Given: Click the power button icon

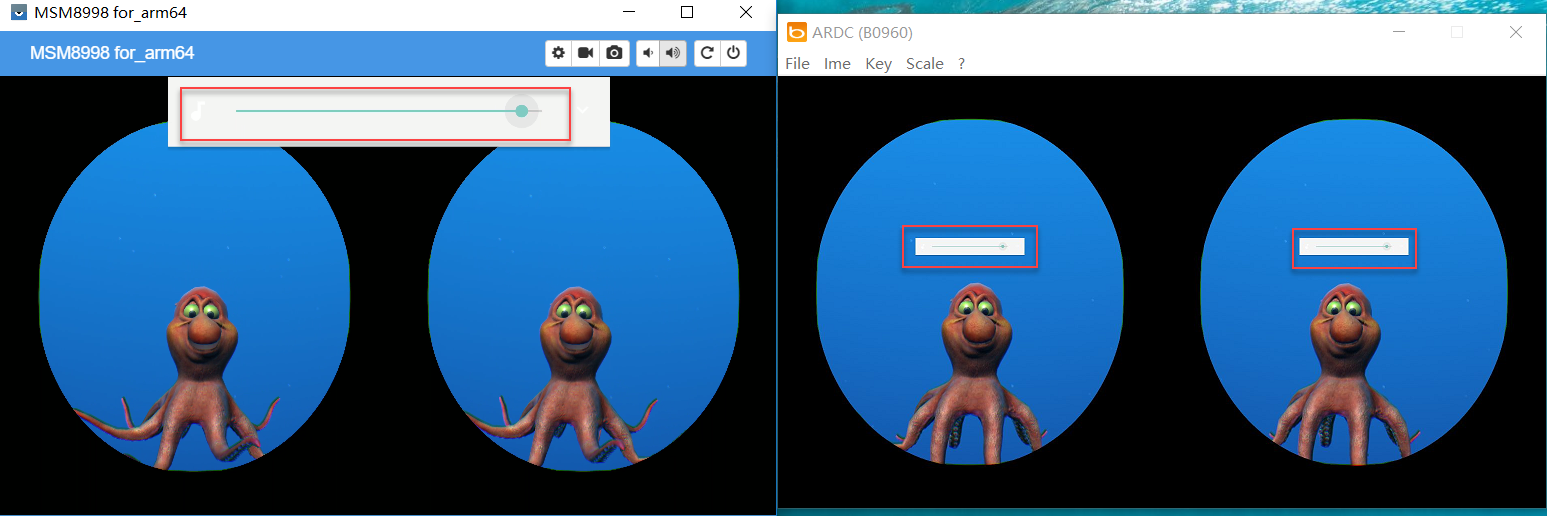Looking at the screenshot, I should coord(734,53).
